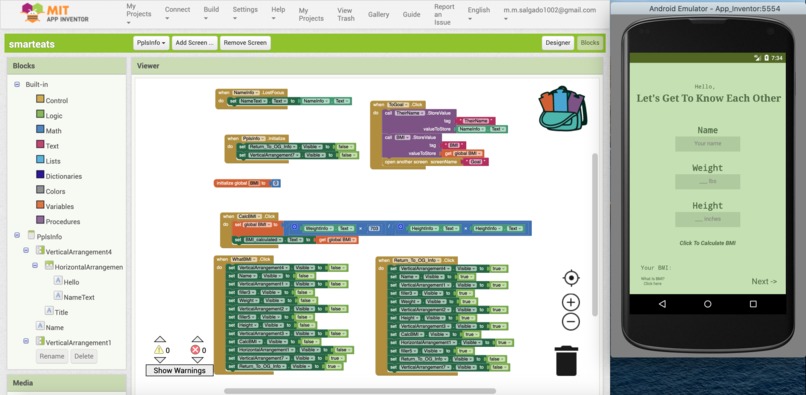Zoom in with the plus icon
This screenshot has width=806, height=395.
[x=571, y=302]
